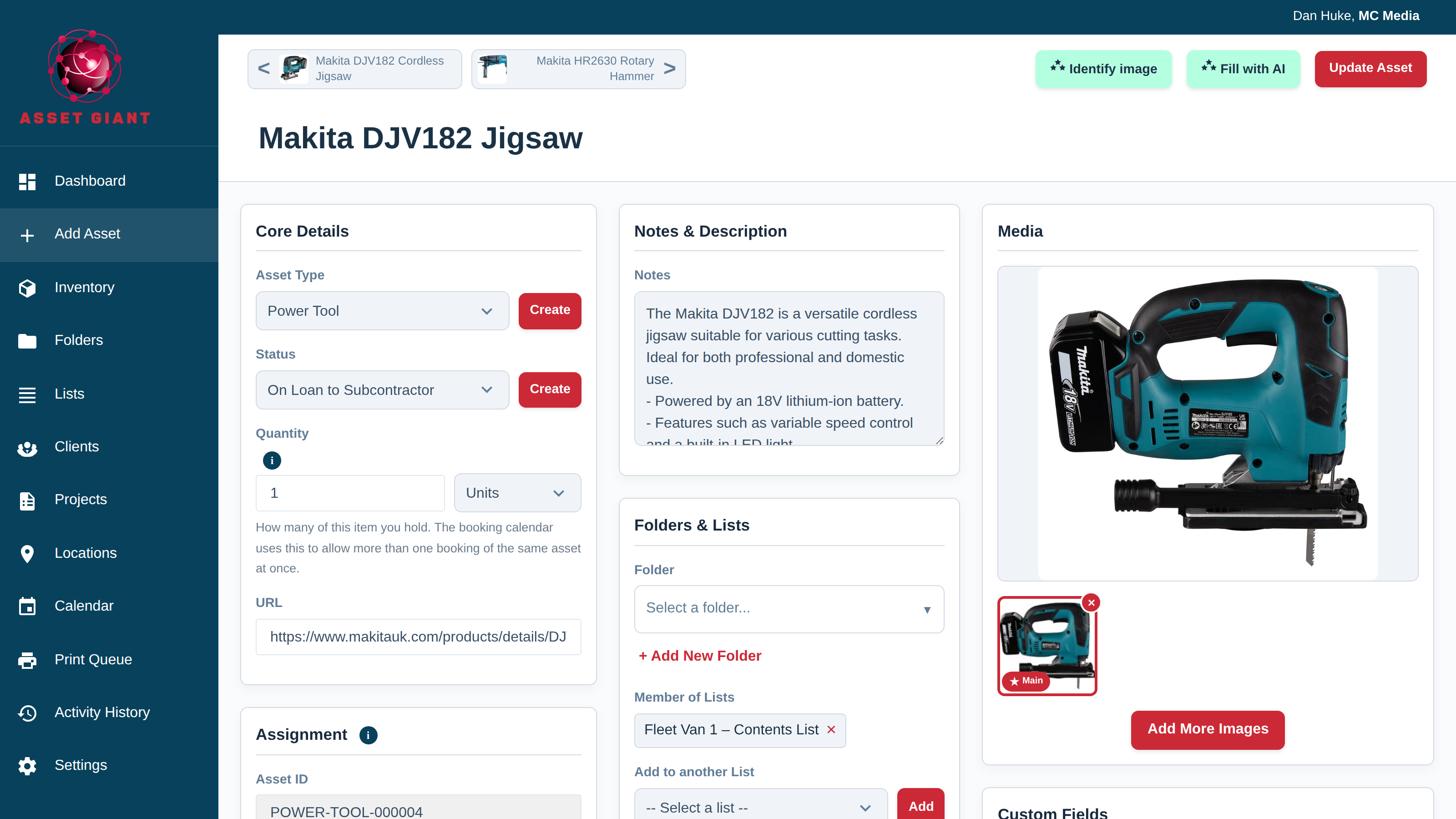Open Locations menu item
The width and height of the screenshot is (1456, 819).
click(x=109, y=554)
